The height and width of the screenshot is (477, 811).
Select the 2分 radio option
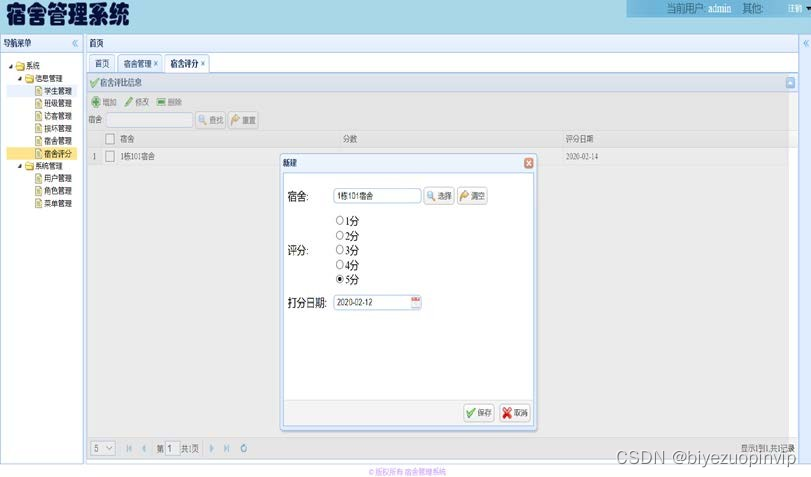point(339,235)
